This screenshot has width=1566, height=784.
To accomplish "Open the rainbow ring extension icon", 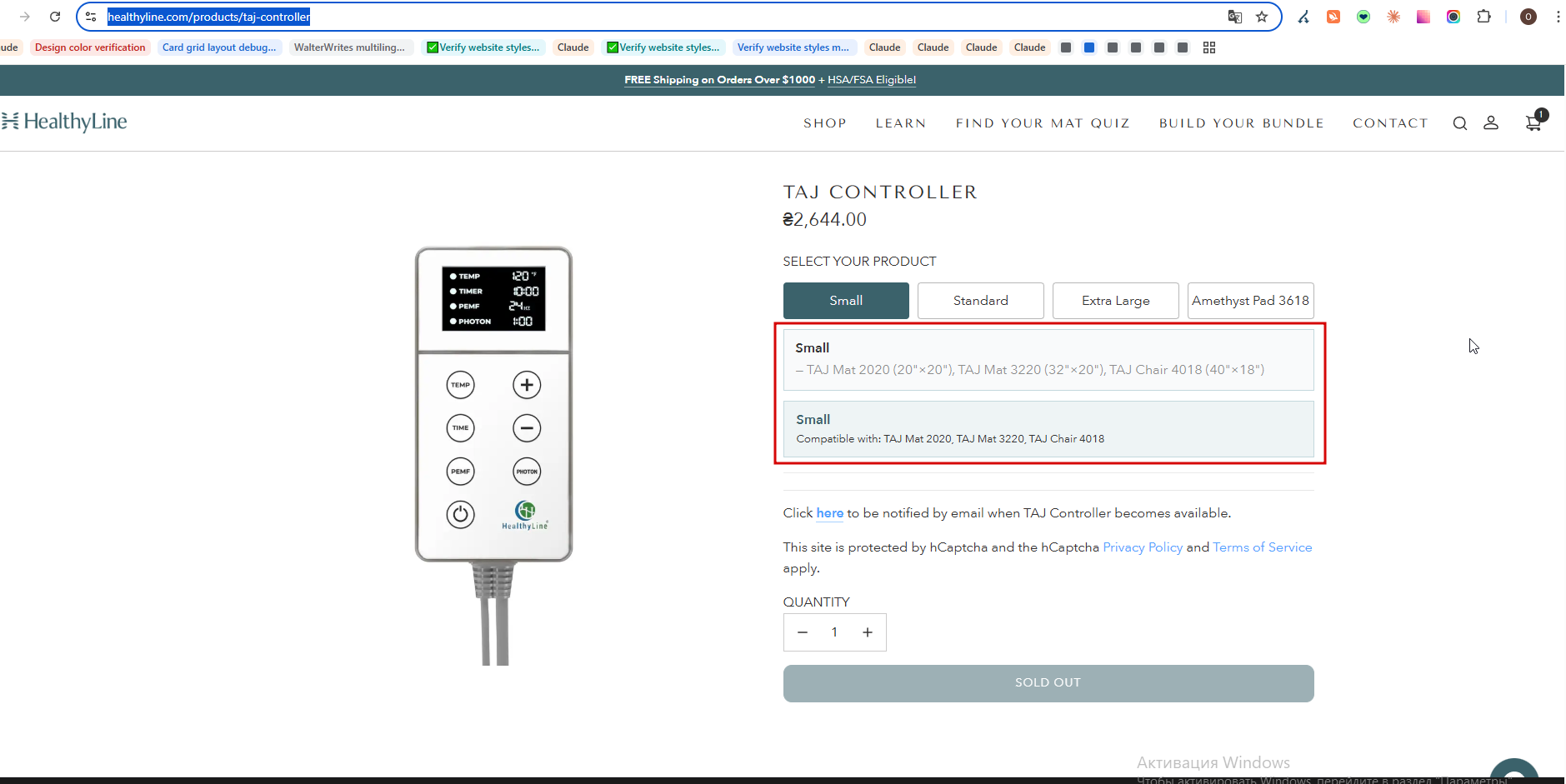I will (x=1453, y=17).
